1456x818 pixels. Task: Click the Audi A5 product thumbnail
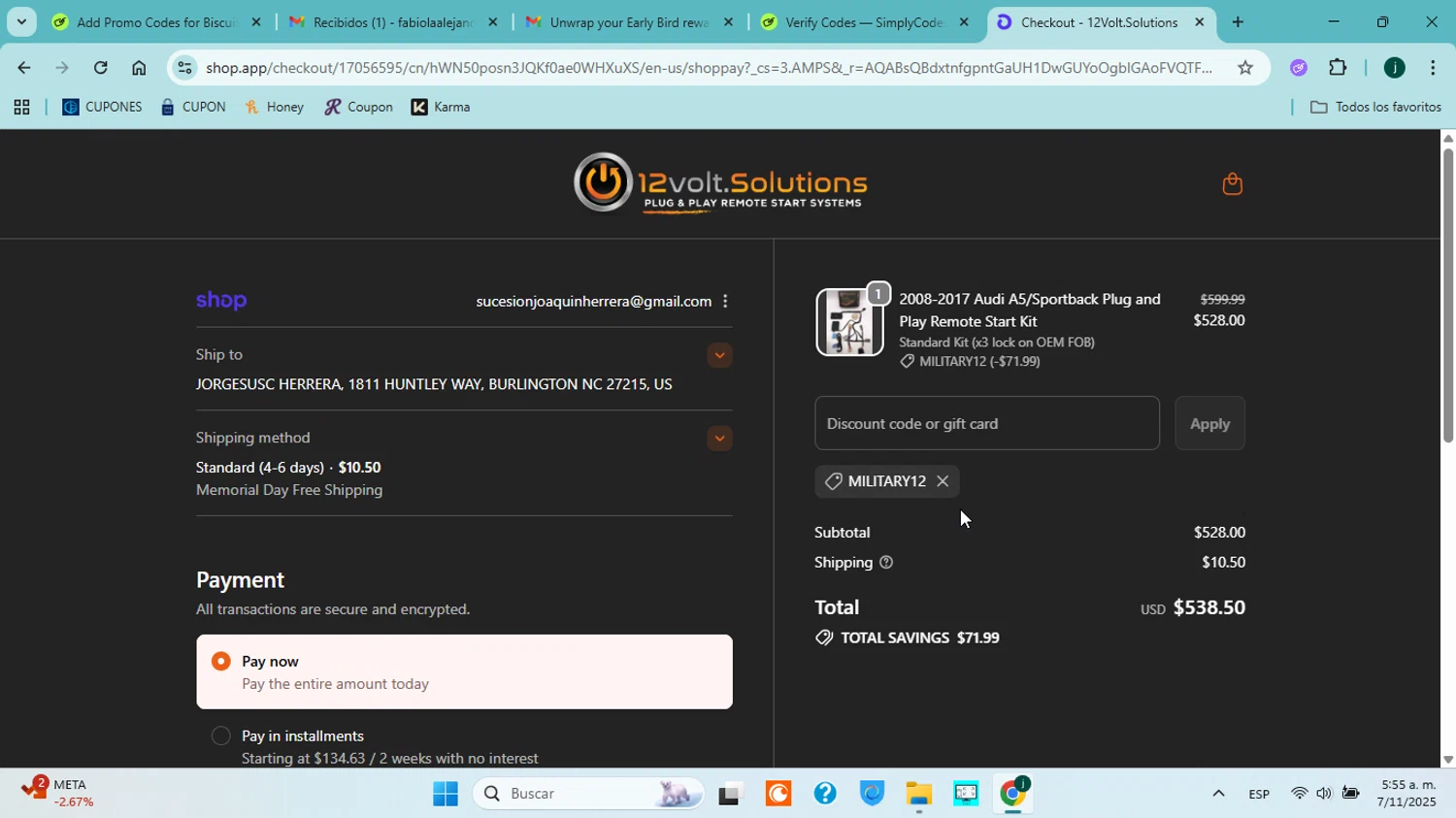click(x=849, y=322)
